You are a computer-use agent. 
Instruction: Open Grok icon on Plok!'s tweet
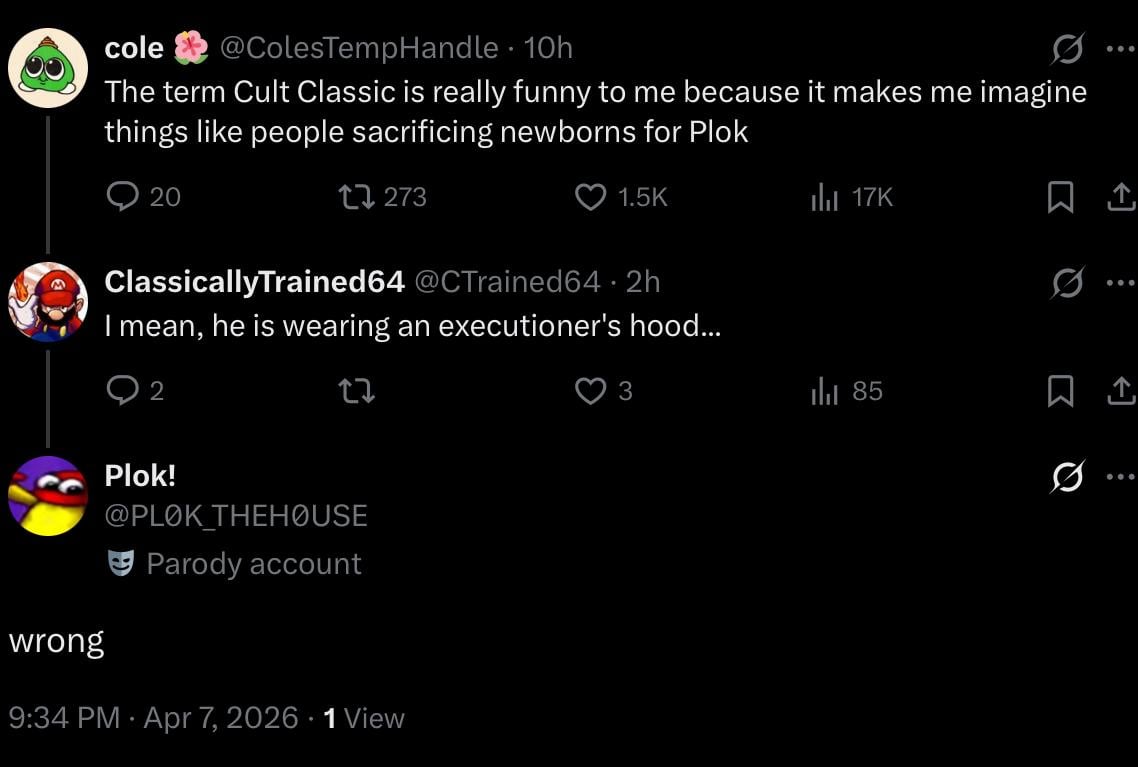pyautogui.click(x=1068, y=478)
